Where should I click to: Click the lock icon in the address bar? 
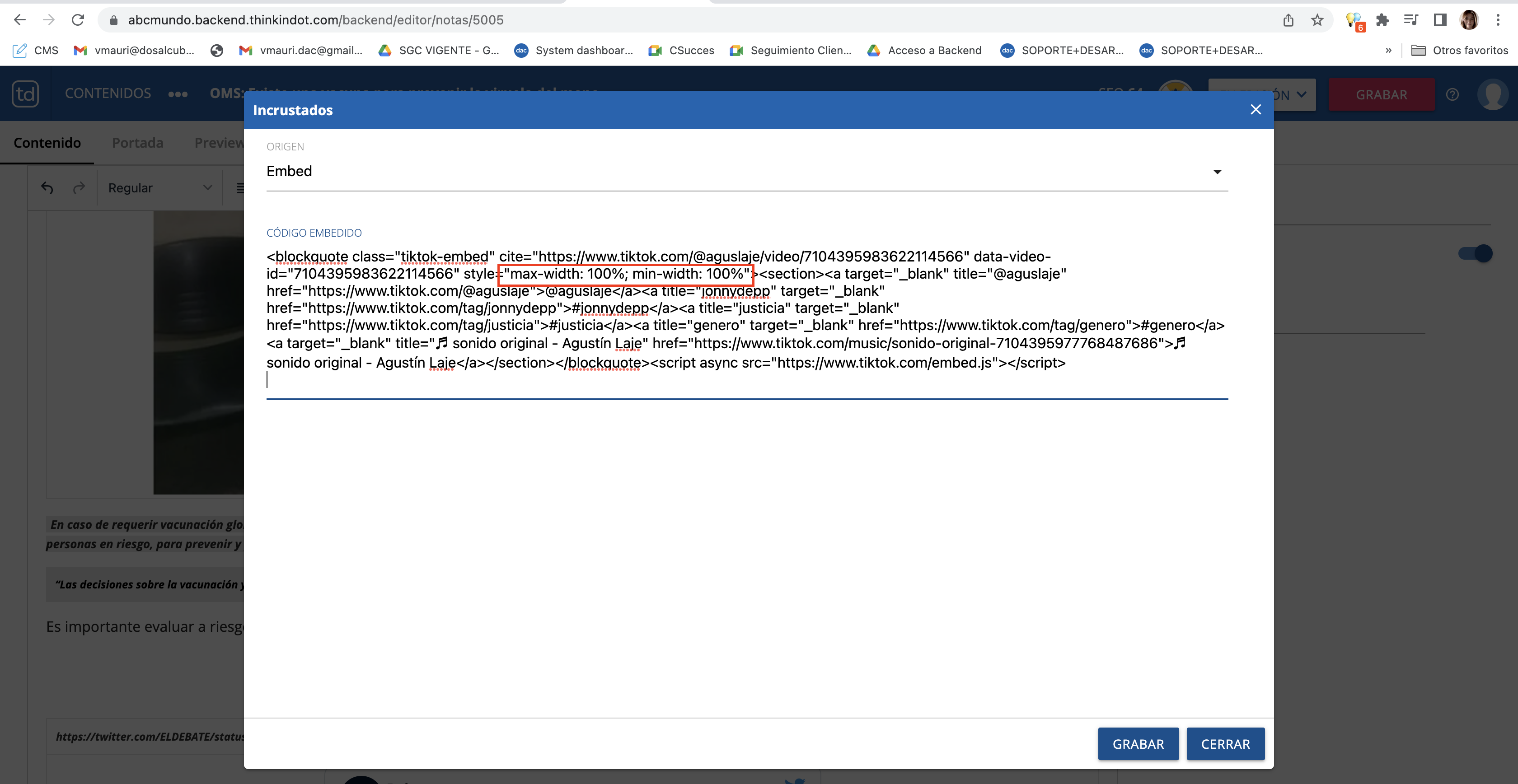[114, 20]
